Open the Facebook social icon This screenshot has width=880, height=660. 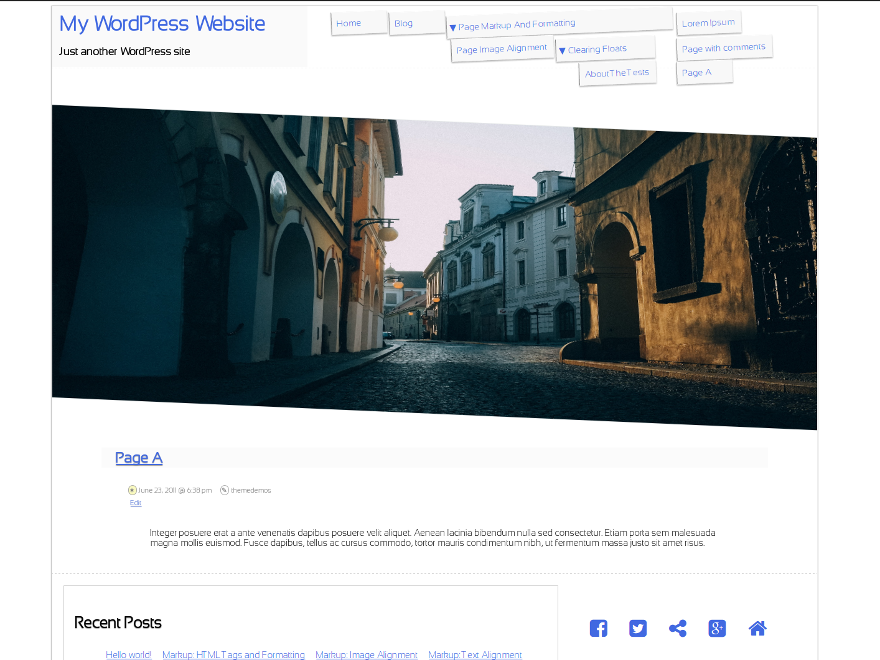tap(598, 628)
